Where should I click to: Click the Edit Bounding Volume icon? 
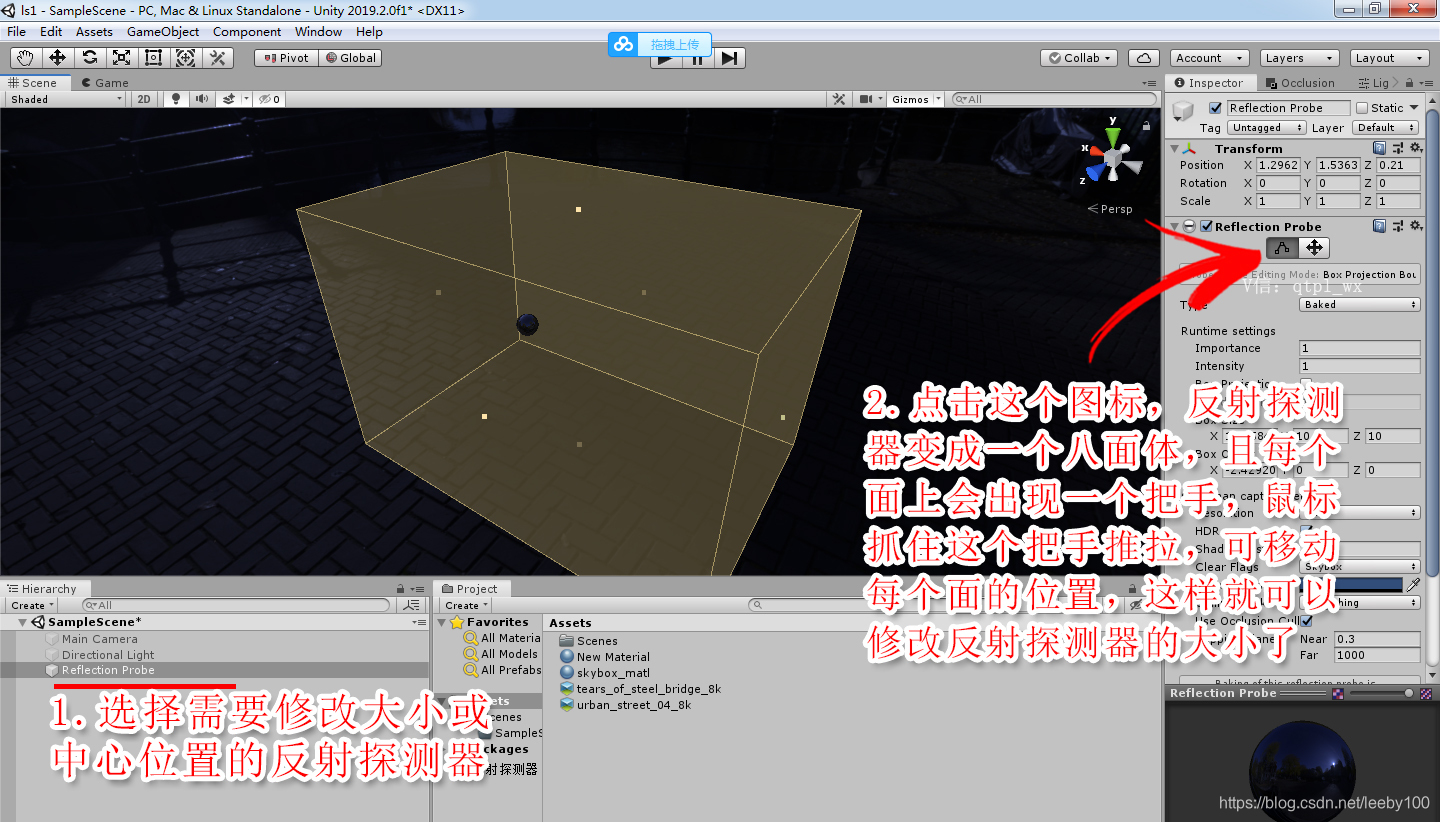click(x=1283, y=248)
